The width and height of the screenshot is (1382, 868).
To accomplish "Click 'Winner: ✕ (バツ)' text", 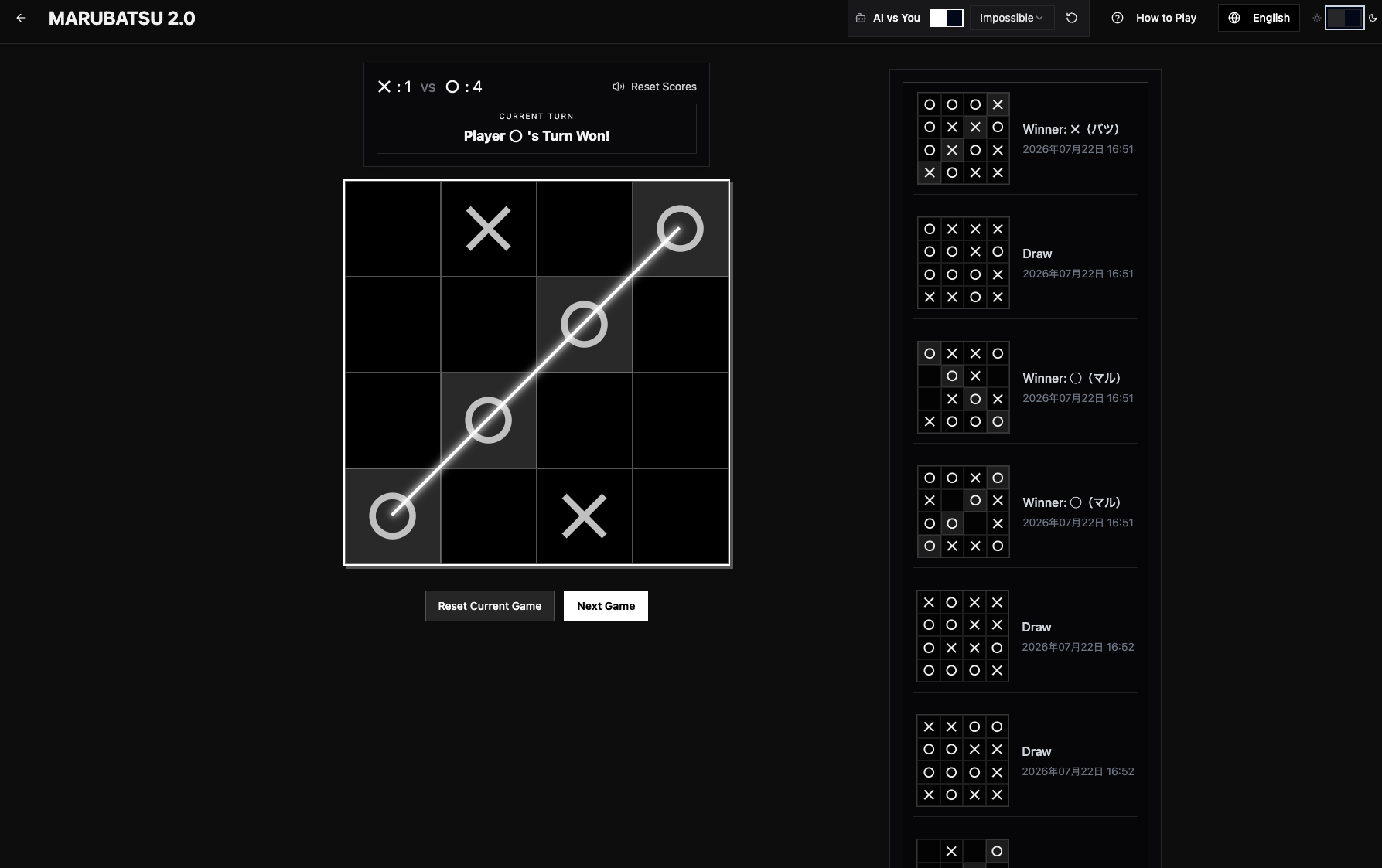I will [1070, 129].
